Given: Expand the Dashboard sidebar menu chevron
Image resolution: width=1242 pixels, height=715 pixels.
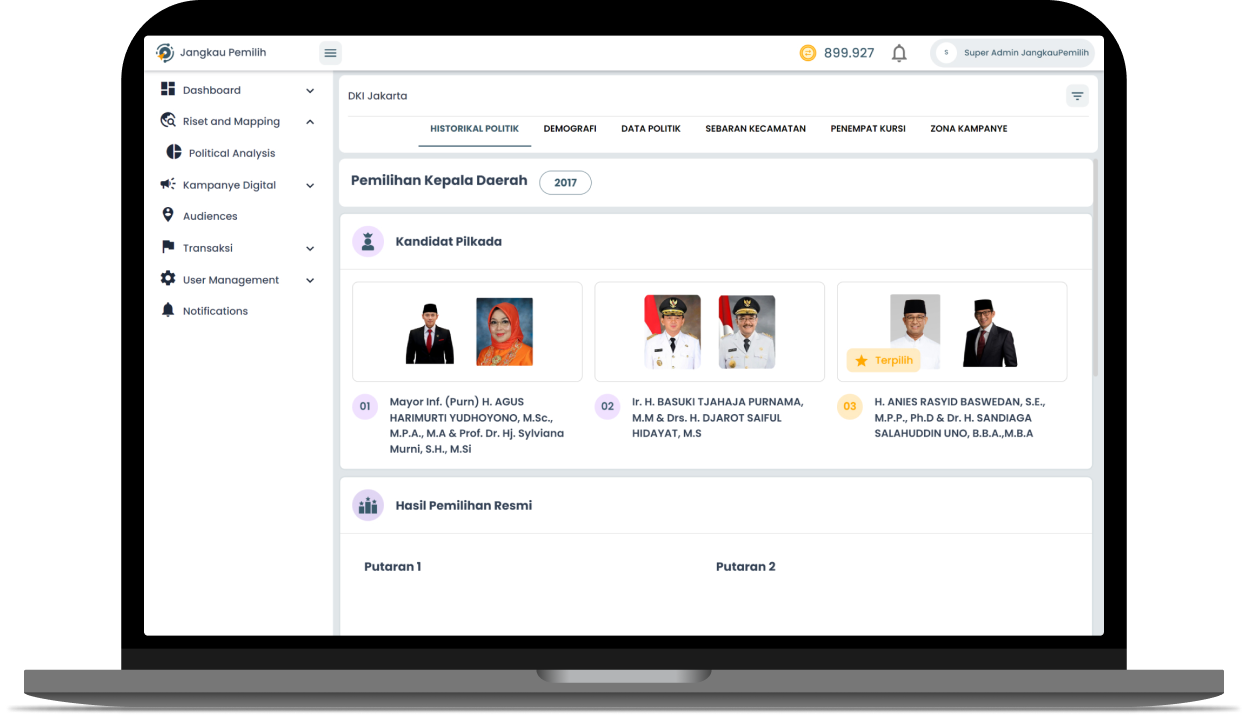Looking at the screenshot, I should tap(310, 91).
